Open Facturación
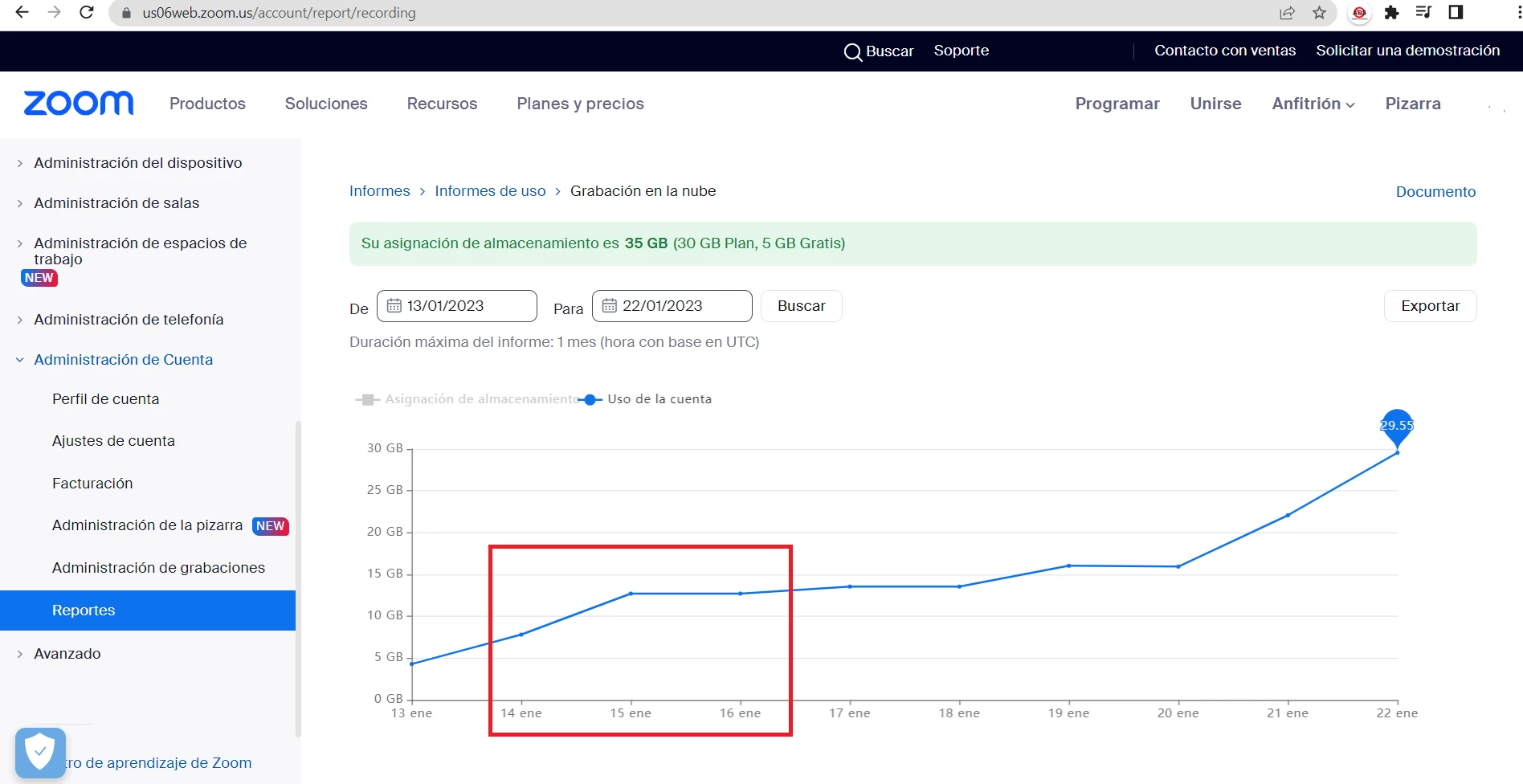Screen dimensions: 1523x784 tap(92, 484)
